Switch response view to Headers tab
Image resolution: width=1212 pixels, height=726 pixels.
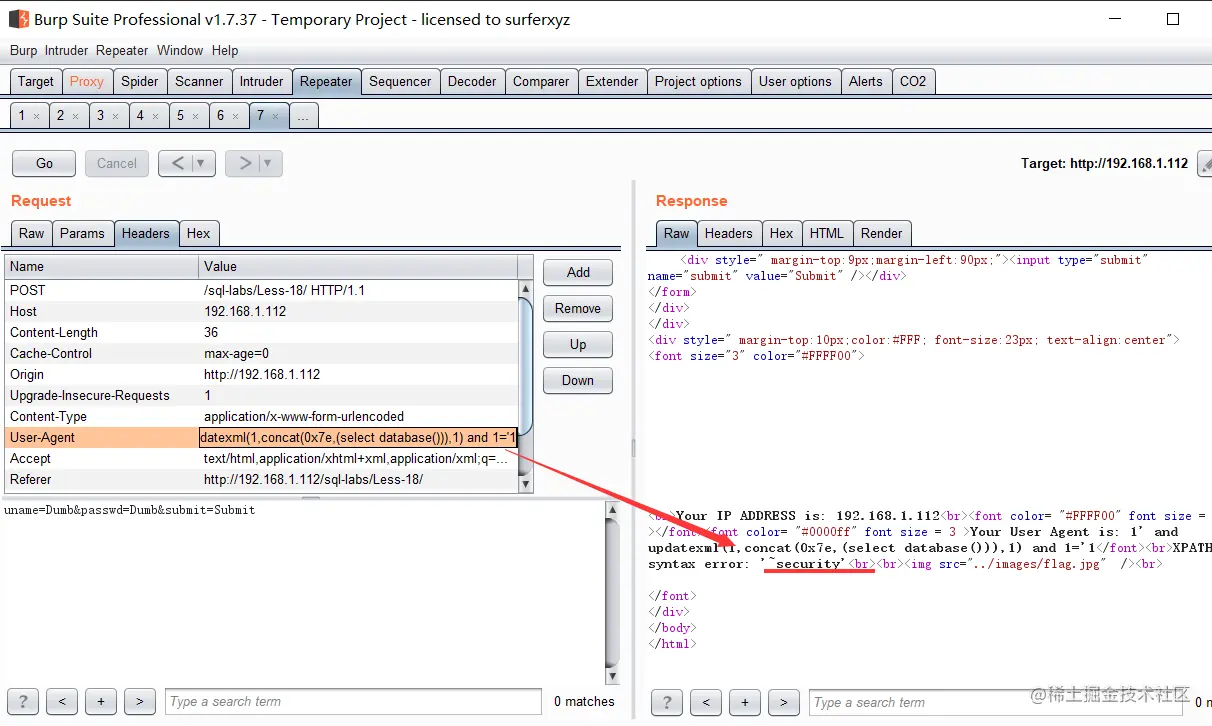[728, 233]
